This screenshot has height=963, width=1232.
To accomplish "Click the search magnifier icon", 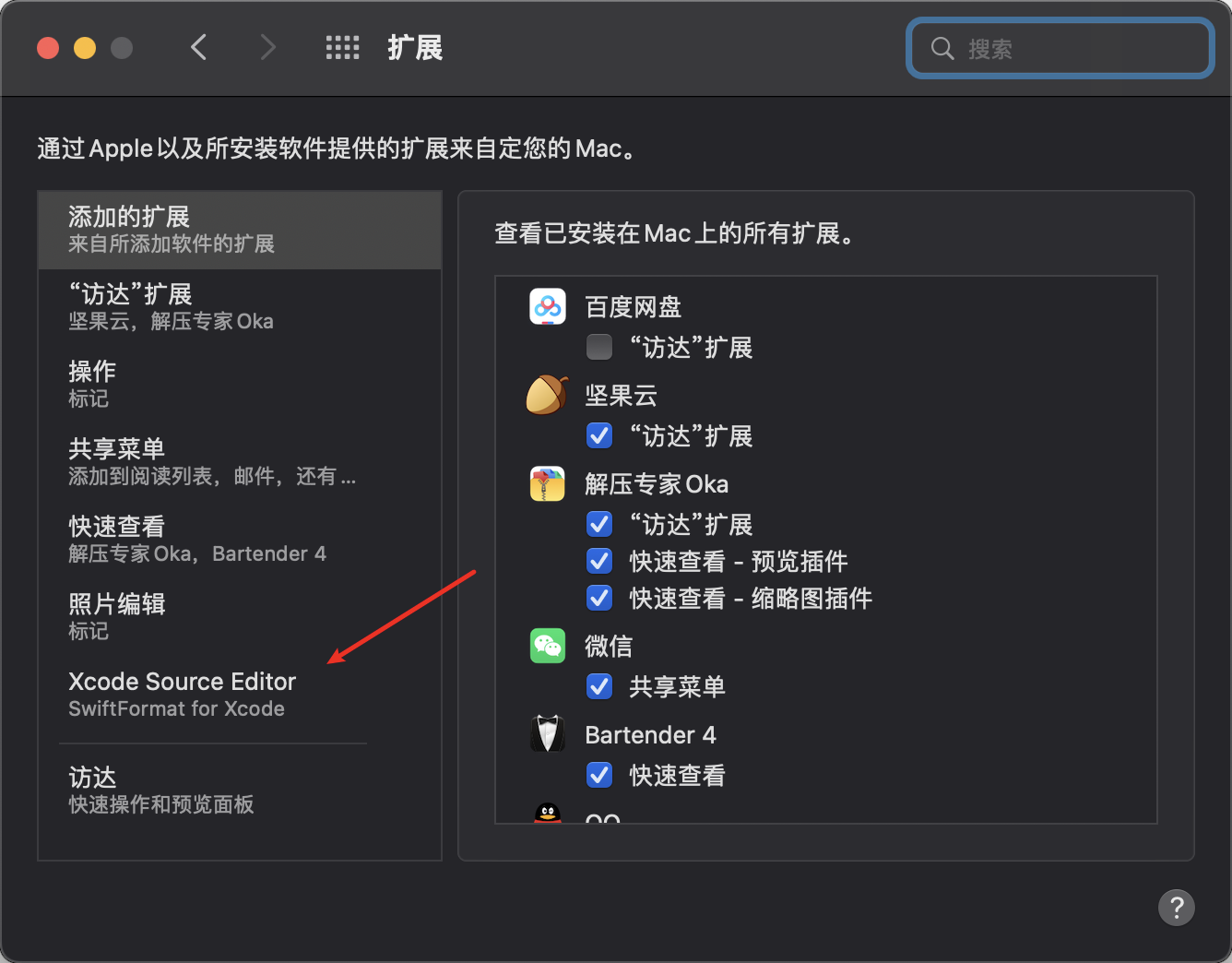I will (x=942, y=48).
